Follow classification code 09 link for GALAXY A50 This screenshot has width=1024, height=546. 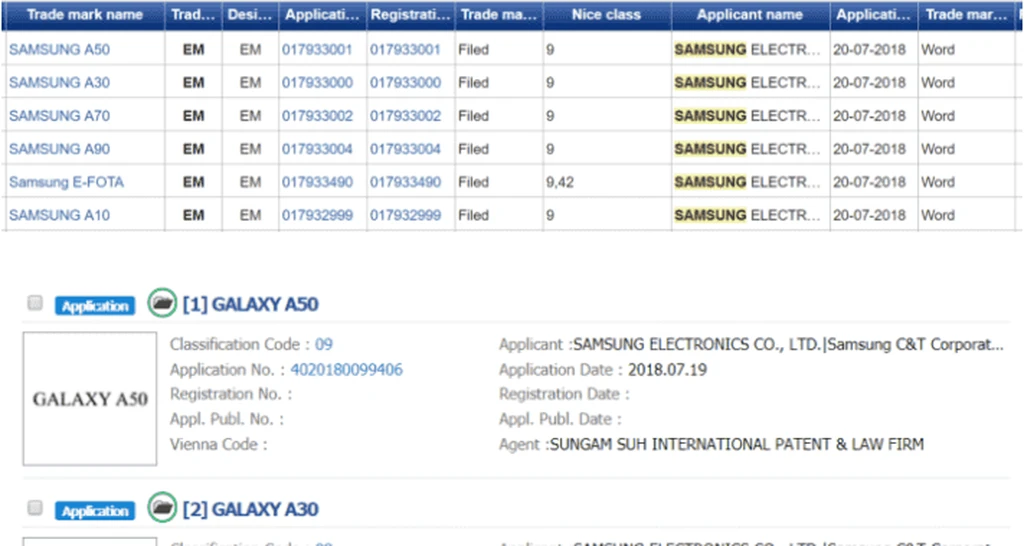coord(324,344)
